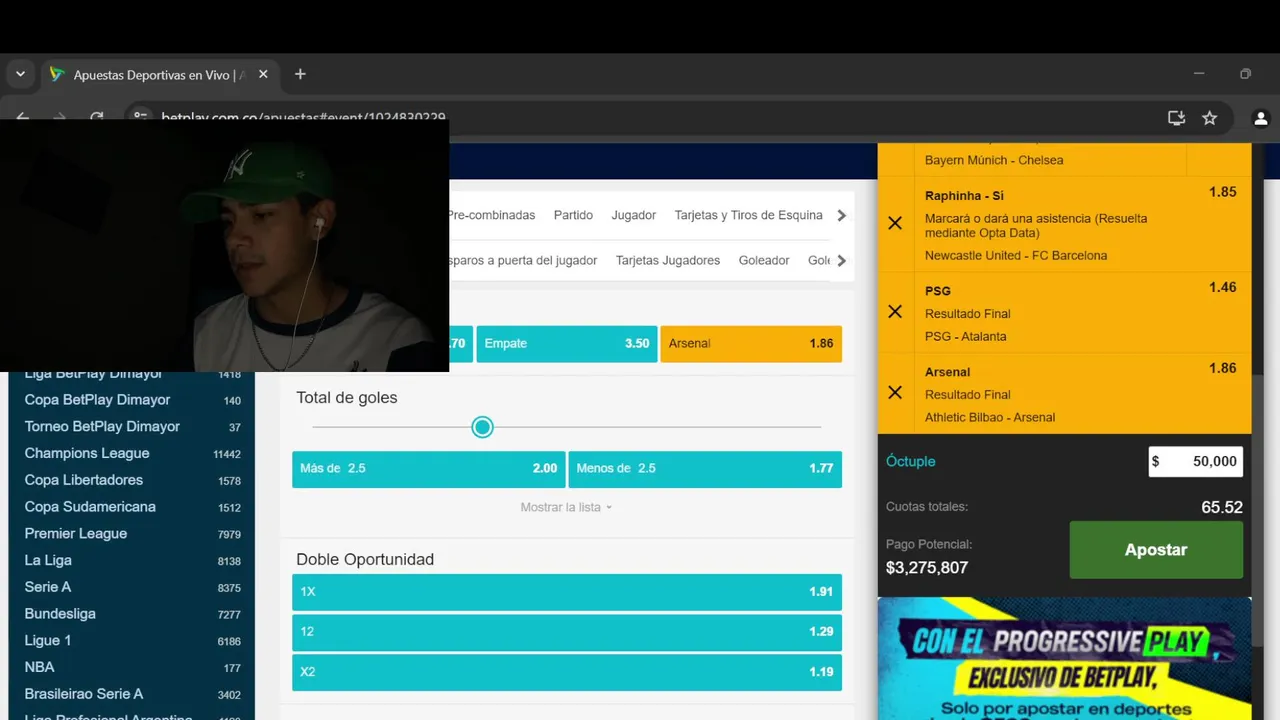Click Bayern Múnich - Chelsea match text
Viewport: 1280px width, 720px height.
[x=994, y=160]
